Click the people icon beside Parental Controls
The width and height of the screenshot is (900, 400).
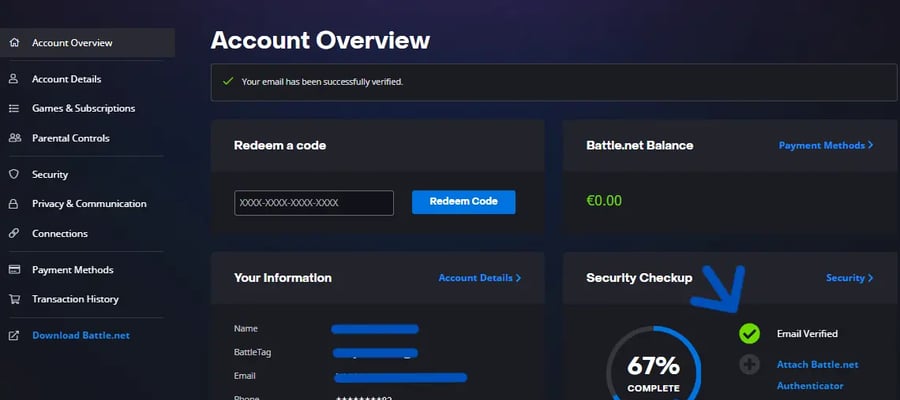14,138
